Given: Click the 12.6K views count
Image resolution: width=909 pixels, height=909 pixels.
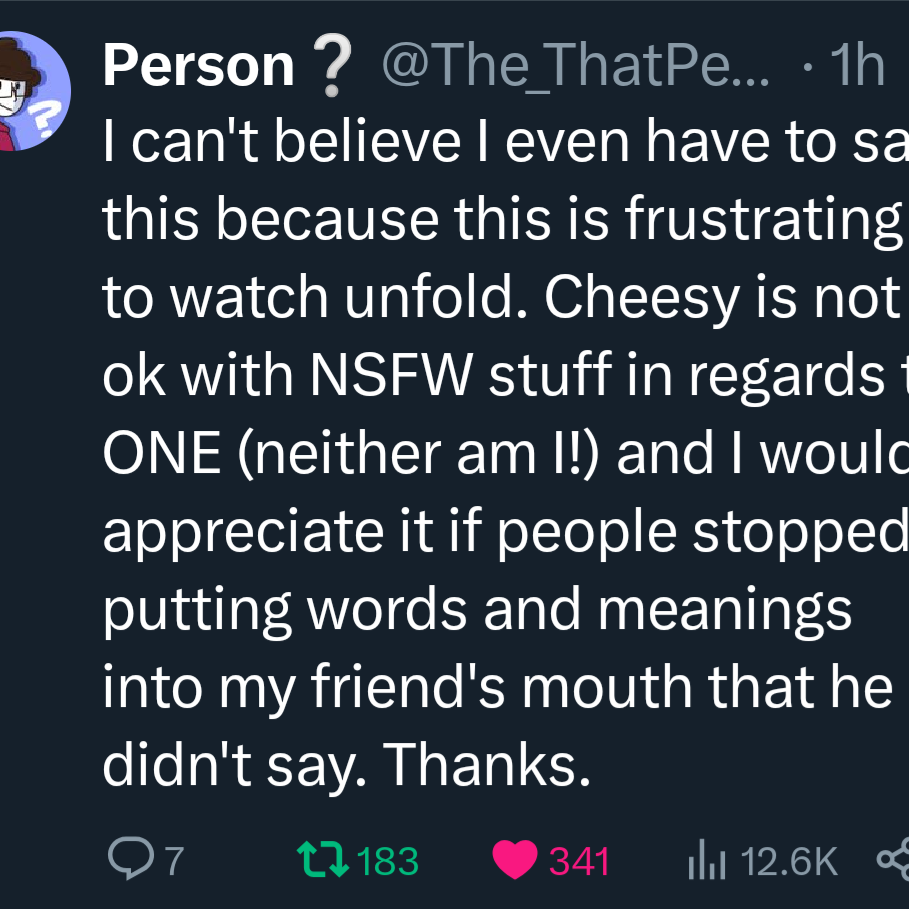Looking at the screenshot, I should pyautogui.click(x=789, y=860).
